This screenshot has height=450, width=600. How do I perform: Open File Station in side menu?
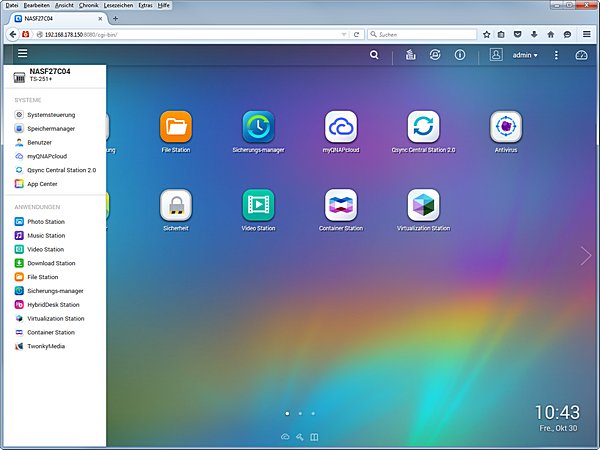[36, 277]
